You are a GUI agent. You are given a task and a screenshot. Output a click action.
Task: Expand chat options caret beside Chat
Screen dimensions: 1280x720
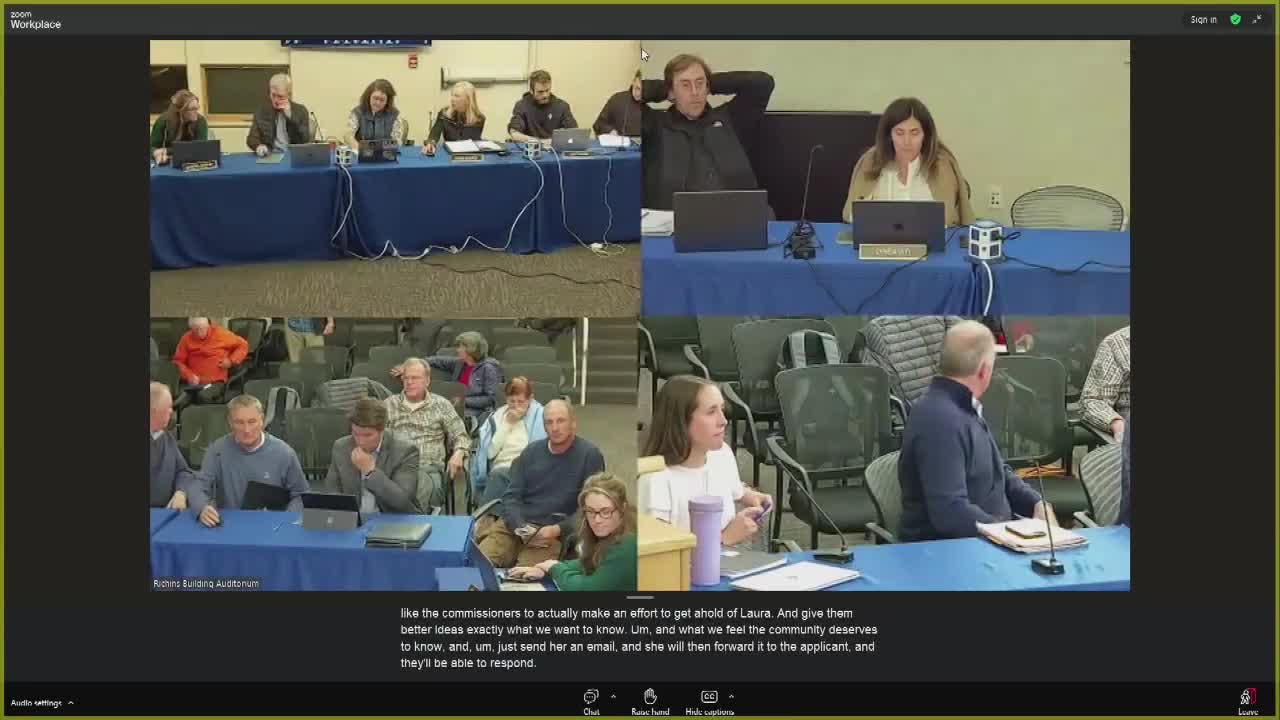613,696
